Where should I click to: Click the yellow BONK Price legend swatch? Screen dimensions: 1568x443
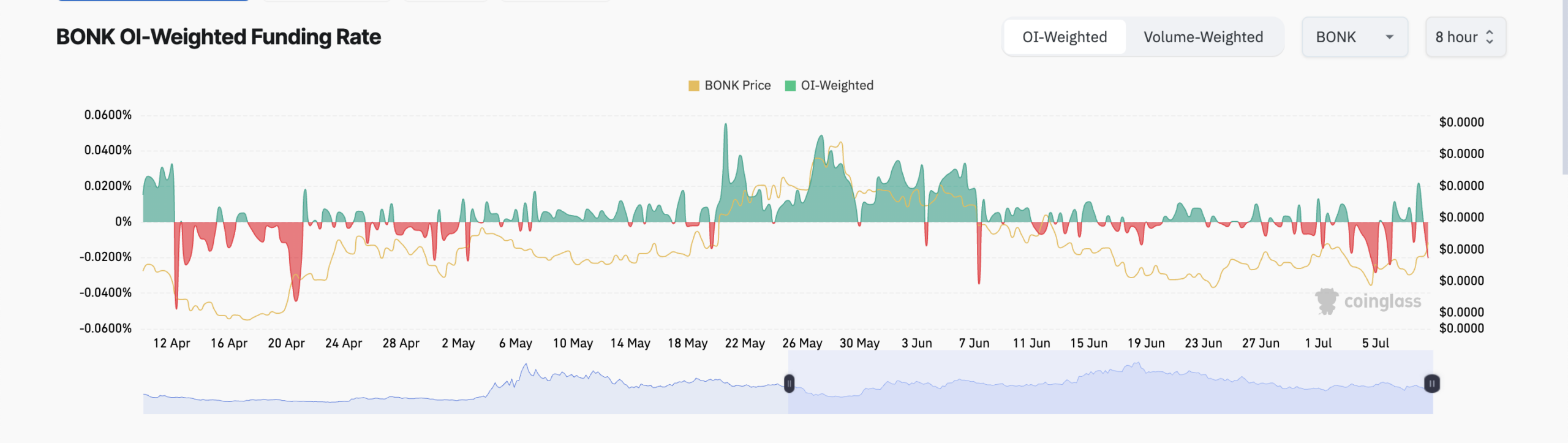click(694, 86)
